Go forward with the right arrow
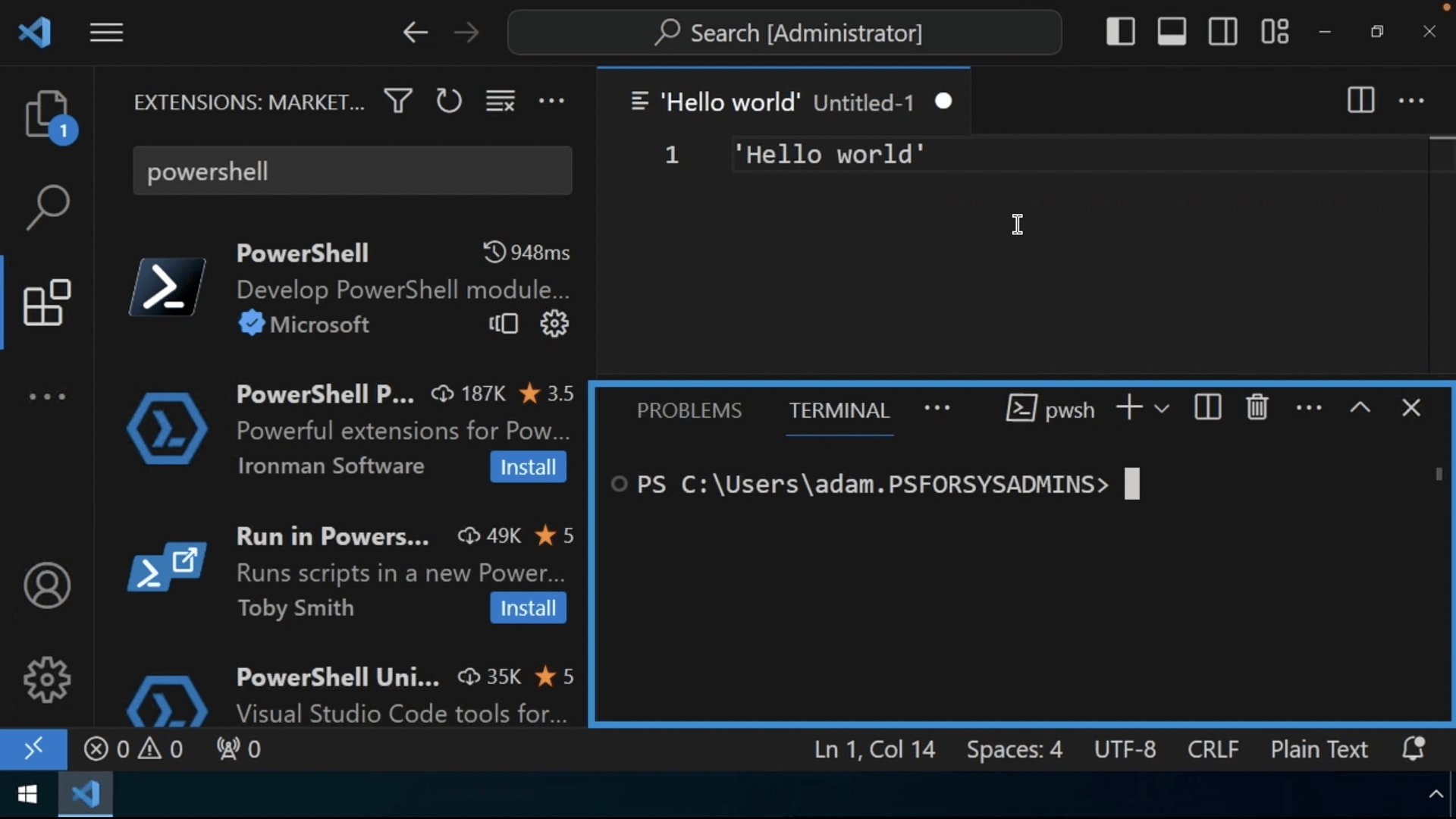This screenshot has height=819, width=1456. coord(466,33)
